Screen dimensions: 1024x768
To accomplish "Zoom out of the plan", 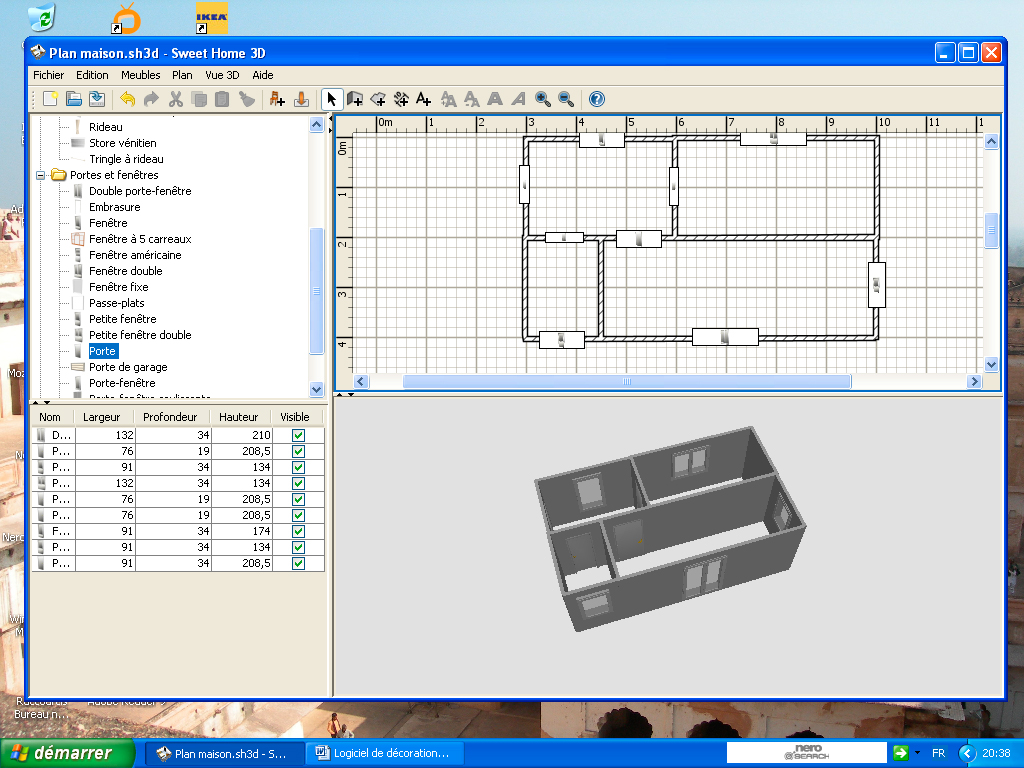I will tap(566, 99).
